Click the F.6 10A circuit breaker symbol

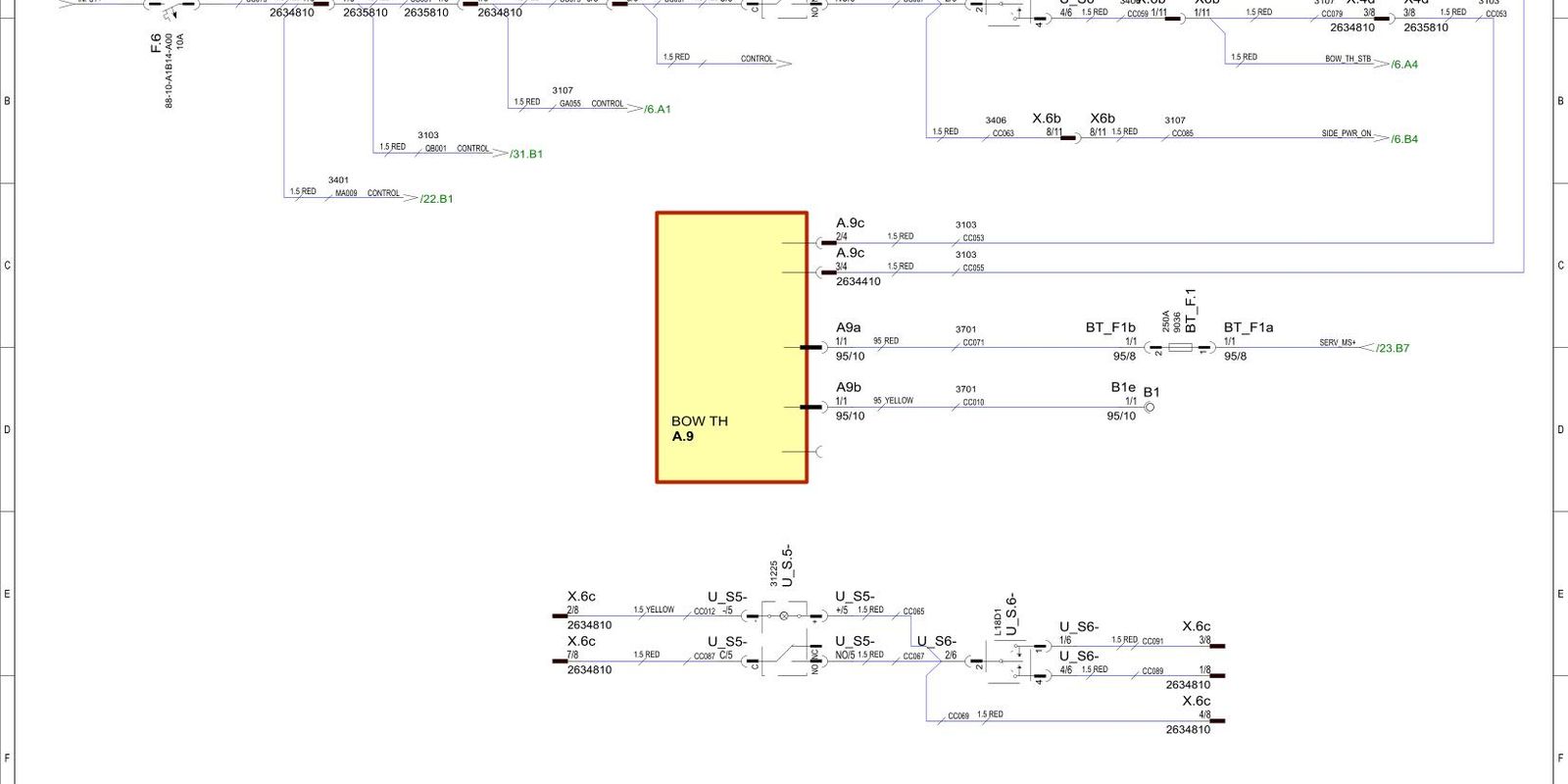pos(171,8)
